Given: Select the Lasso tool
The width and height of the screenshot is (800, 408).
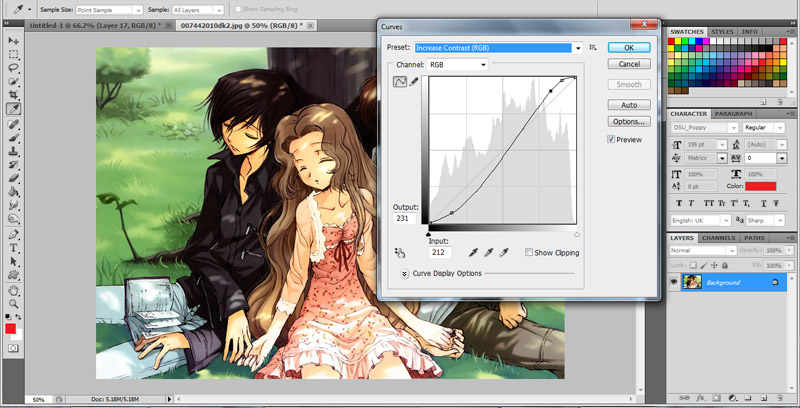Looking at the screenshot, I should (x=13, y=68).
